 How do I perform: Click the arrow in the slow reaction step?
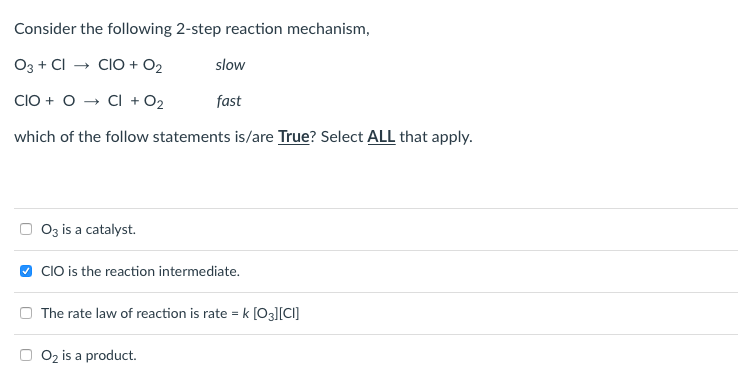click(82, 65)
